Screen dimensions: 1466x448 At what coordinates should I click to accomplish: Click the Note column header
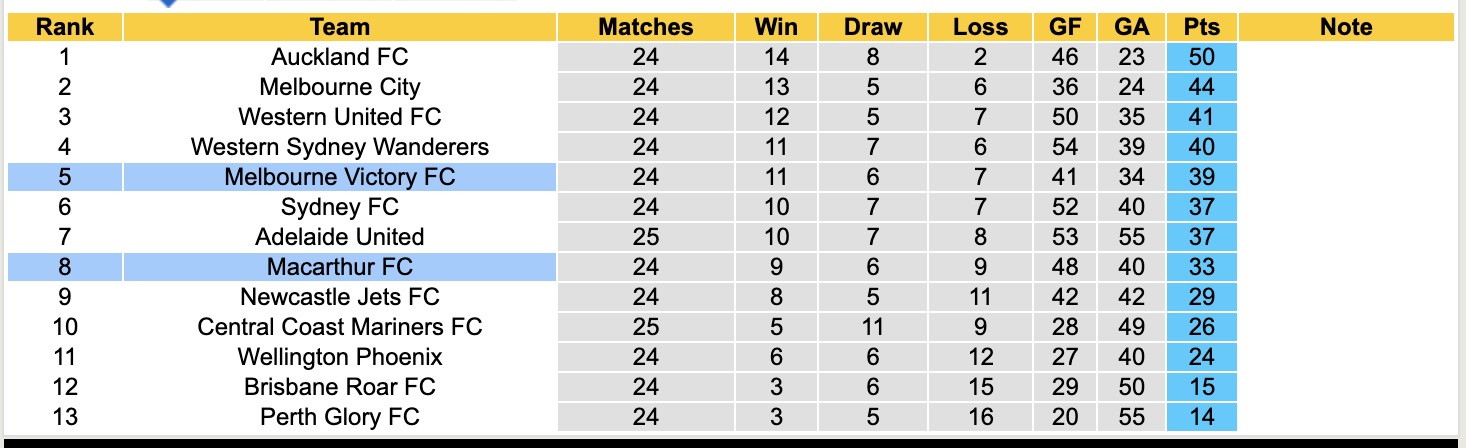pos(1346,27)
